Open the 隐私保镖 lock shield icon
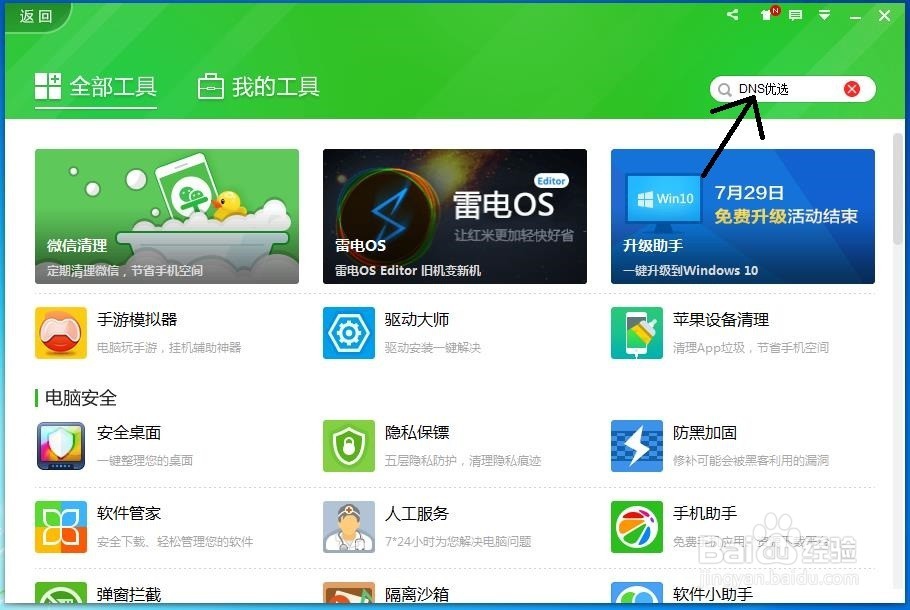This screenshot has height=610, width=910. (349, 446)
